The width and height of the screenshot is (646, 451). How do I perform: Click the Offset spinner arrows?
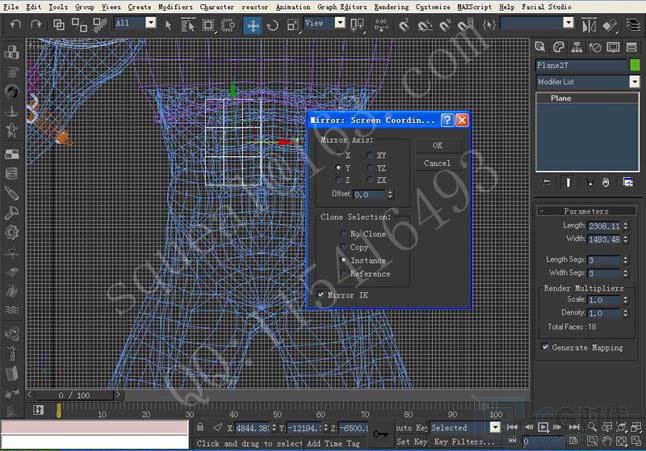tap(390, 194)
